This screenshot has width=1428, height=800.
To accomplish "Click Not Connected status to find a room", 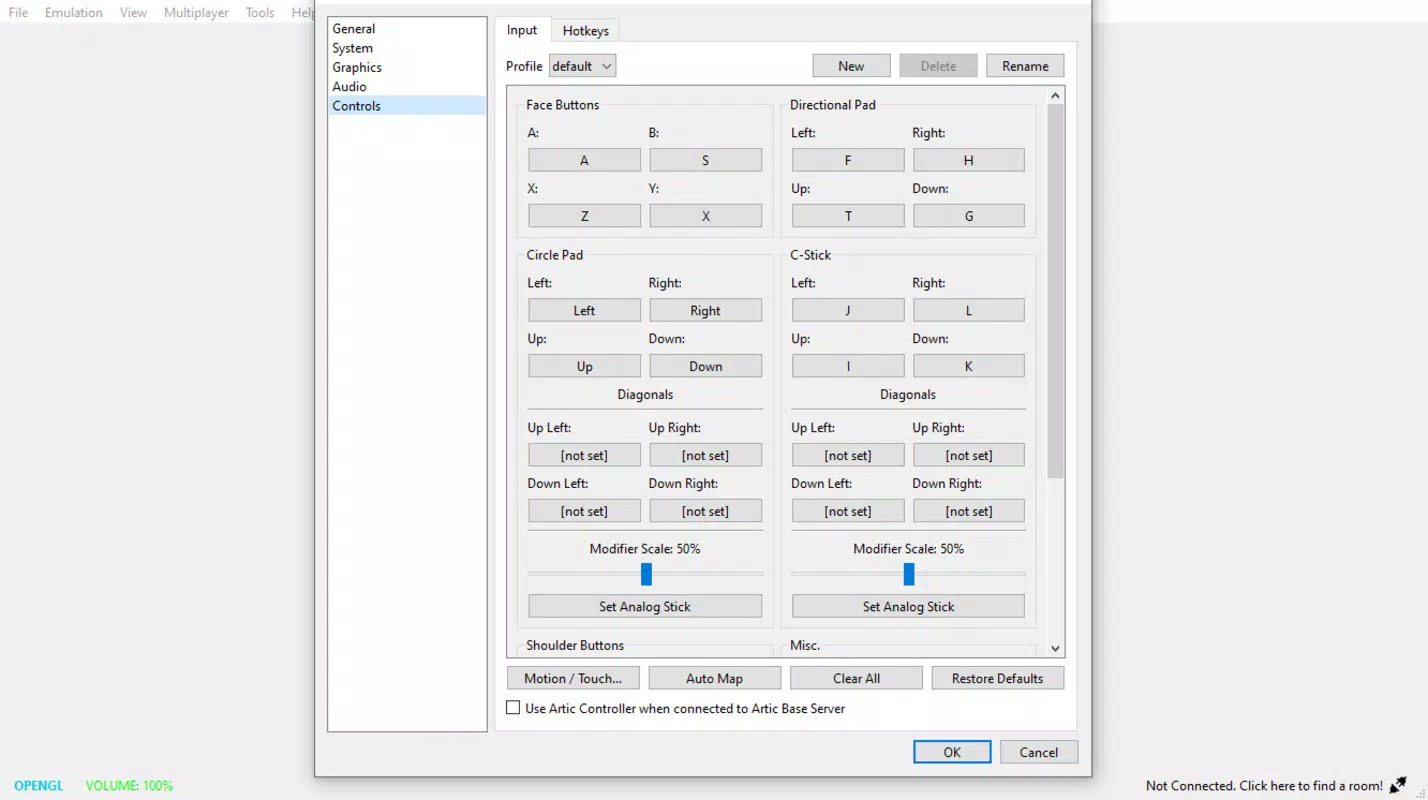I will pyautogui.click(x=1264, y=786).
